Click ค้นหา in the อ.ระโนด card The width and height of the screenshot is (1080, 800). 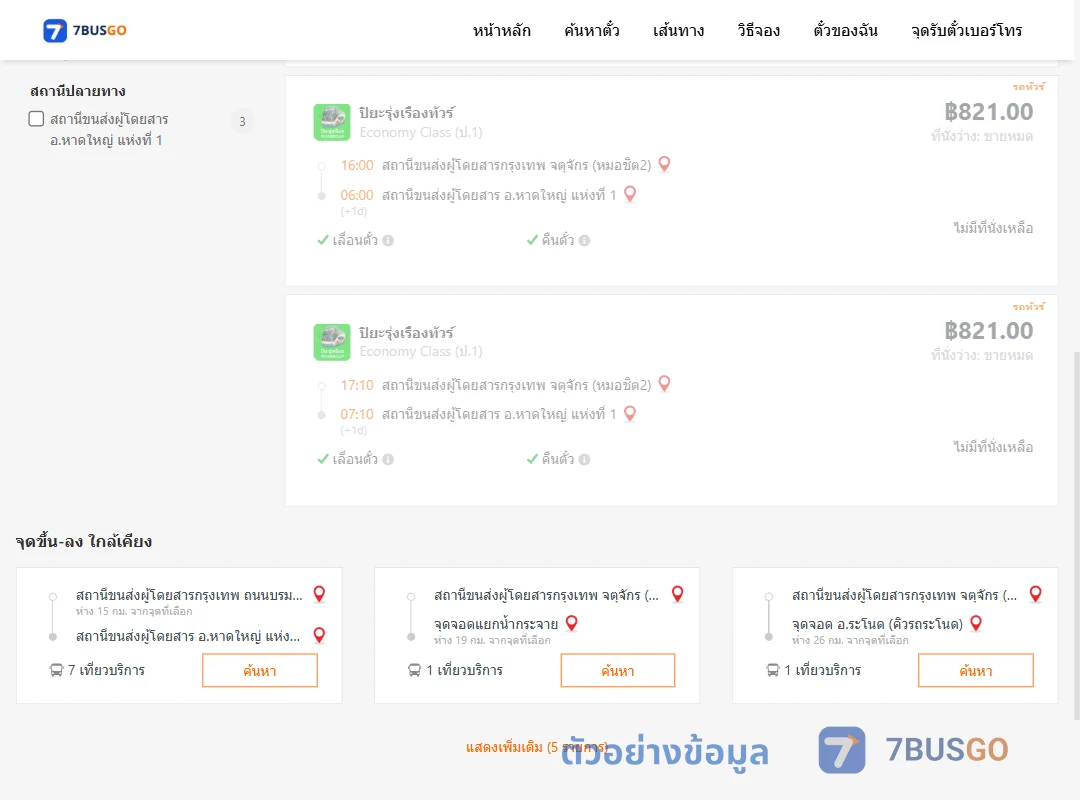(x=976, y=670)
